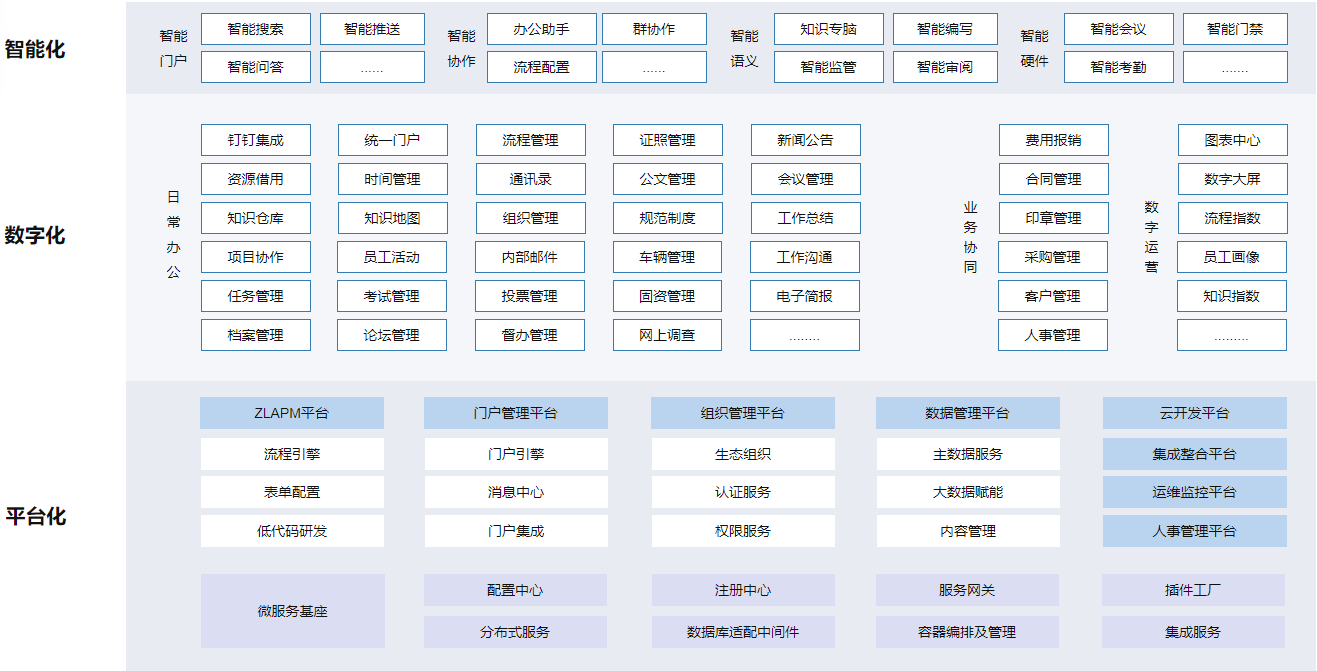The width and height of the screenshot is (1317, 671).
Task: Click the ZLAPM平台 header
Action: click(291, 413)
